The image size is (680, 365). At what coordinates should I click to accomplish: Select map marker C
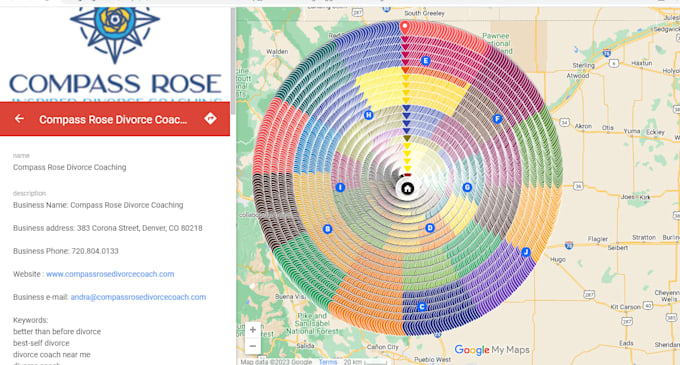tap(422, 307)
